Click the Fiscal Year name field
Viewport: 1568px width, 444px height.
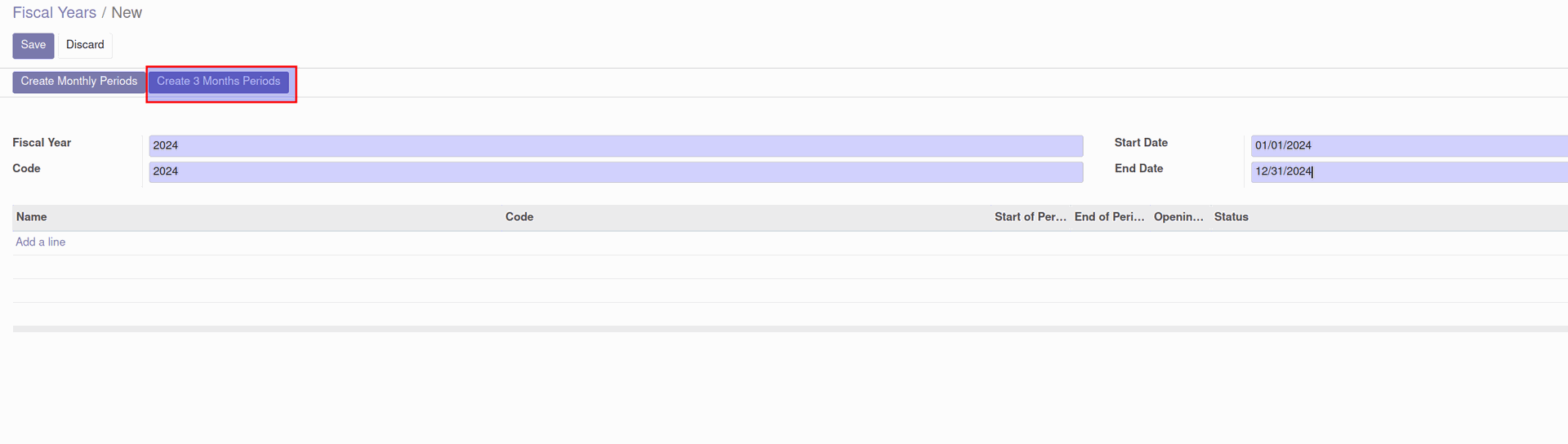tap(616, 145)
